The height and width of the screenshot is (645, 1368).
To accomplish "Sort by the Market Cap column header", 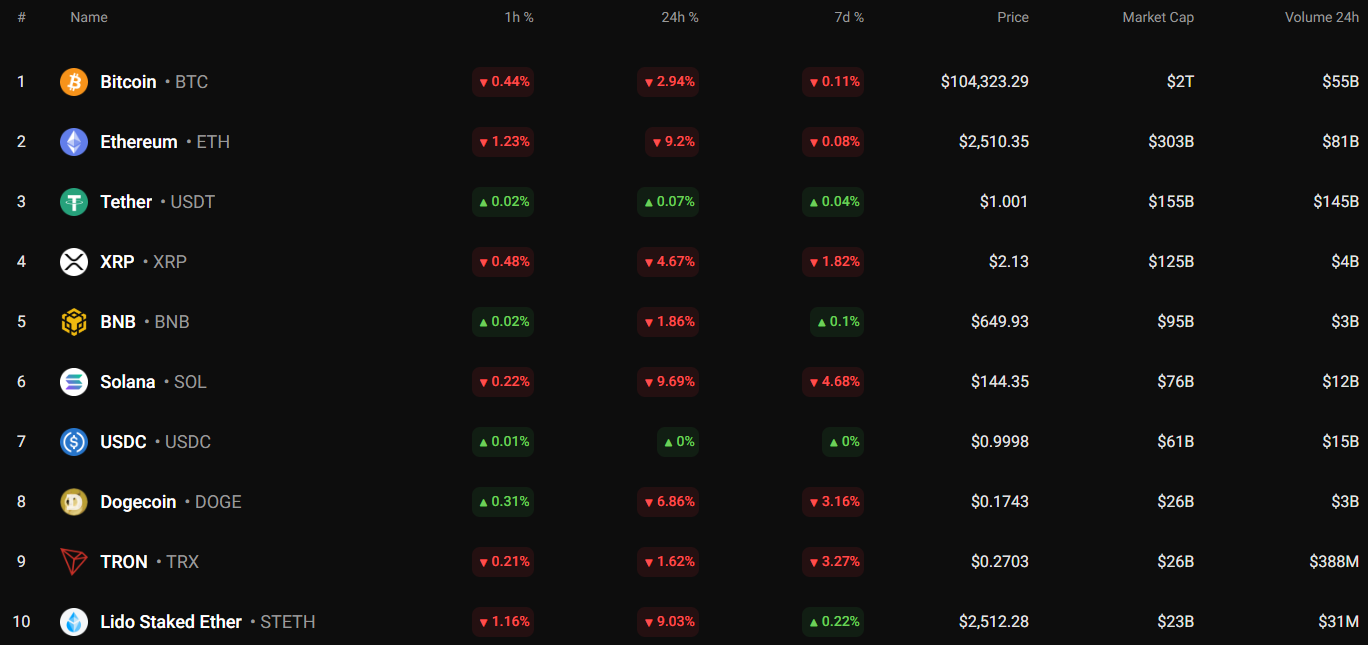I will (x=1157, y=17).
